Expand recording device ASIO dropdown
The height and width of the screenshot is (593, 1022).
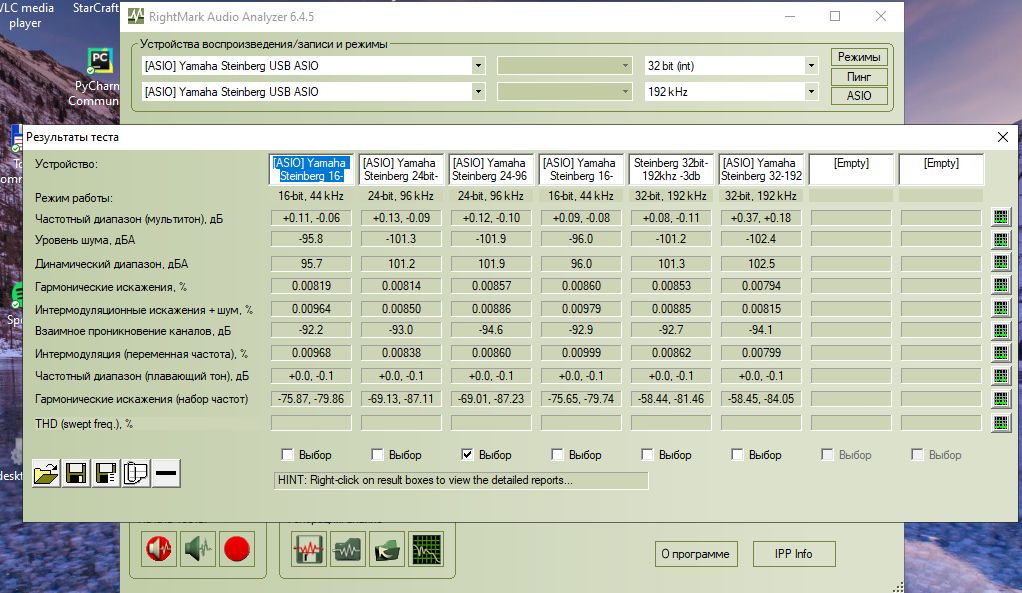pyautogui.click(x=478, y=92)
